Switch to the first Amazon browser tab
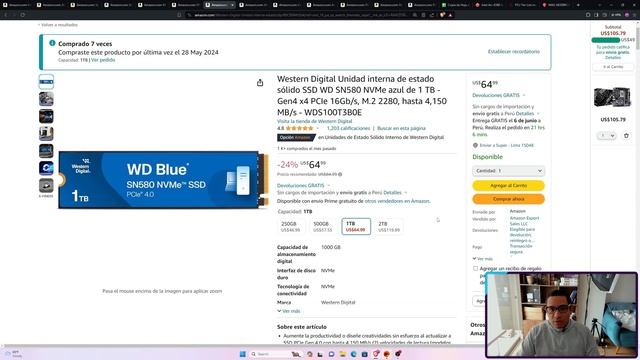This screenshot has height=360, width=640. pyautogui.click(x=17, y=5)
